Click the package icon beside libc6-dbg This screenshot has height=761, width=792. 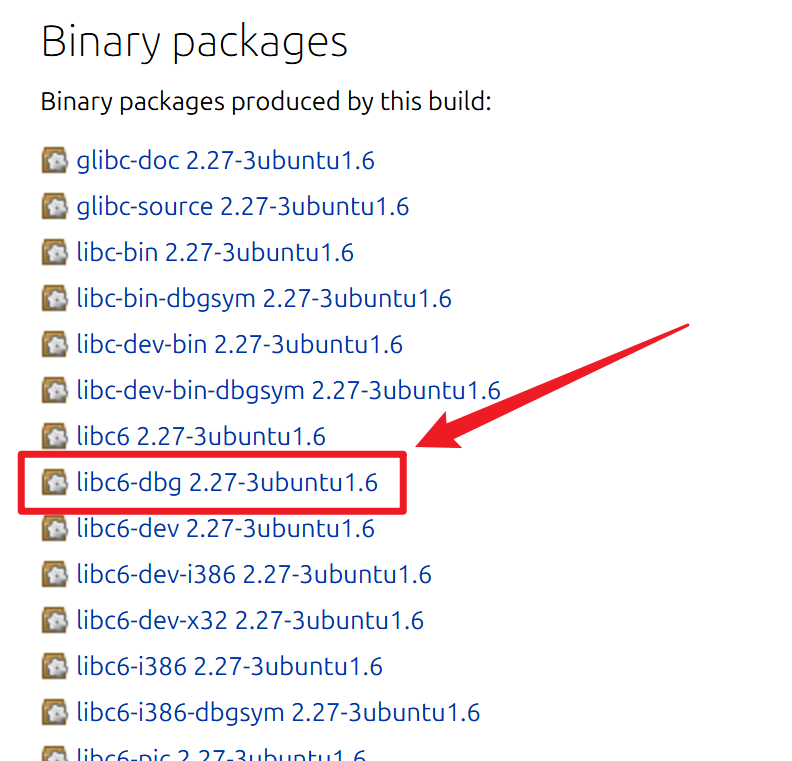[54, 482]
